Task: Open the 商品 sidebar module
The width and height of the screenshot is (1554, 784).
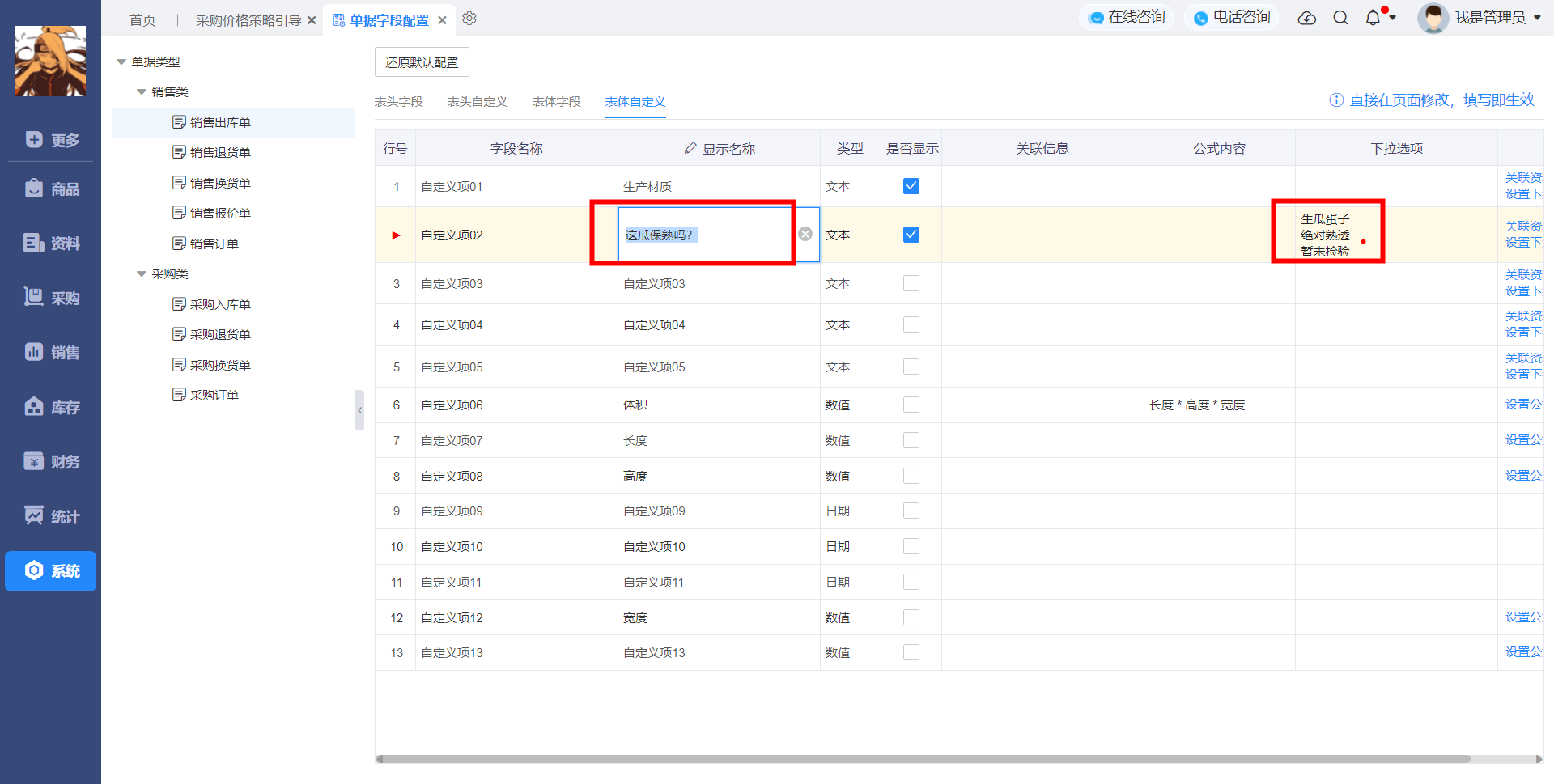Action: 51,189
